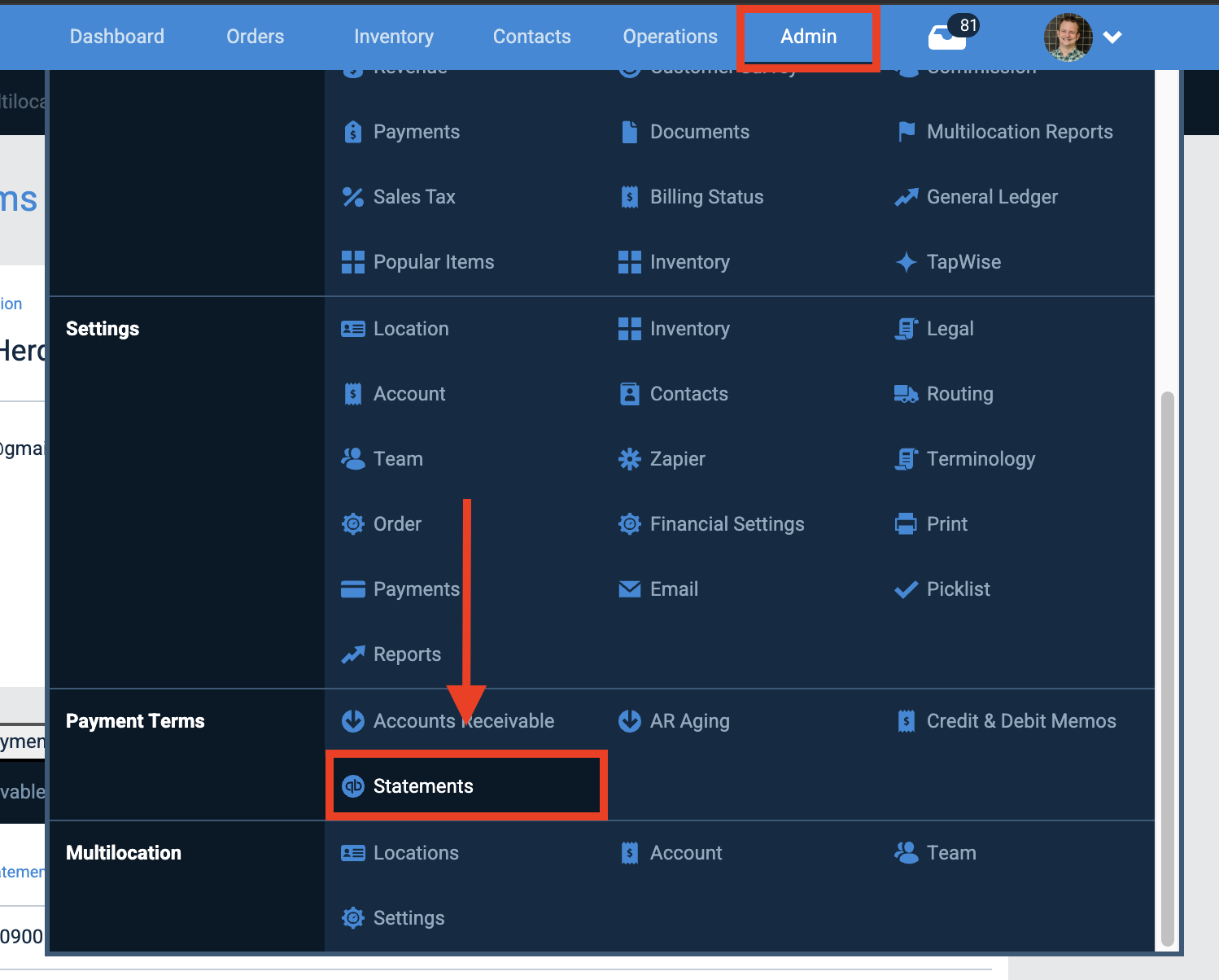Click the AR Aging download-circle icon

coord(629,721)
